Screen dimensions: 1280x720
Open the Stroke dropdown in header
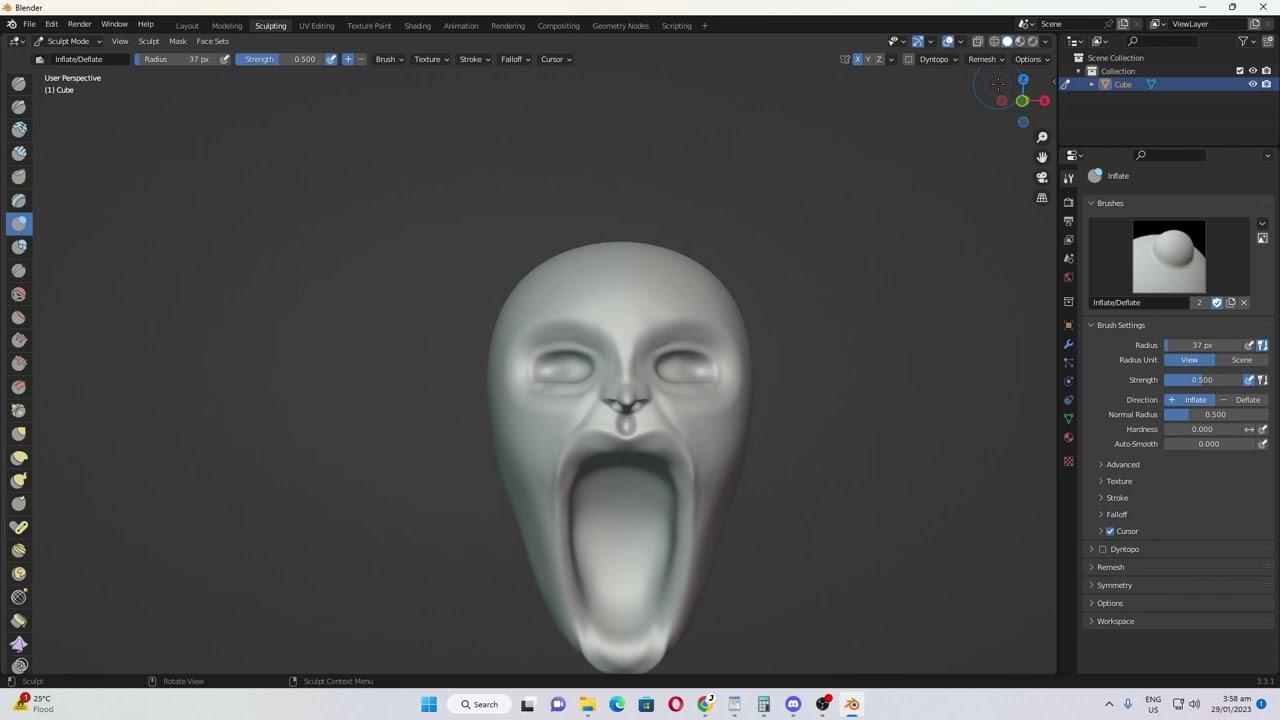[x=474, y=59]
